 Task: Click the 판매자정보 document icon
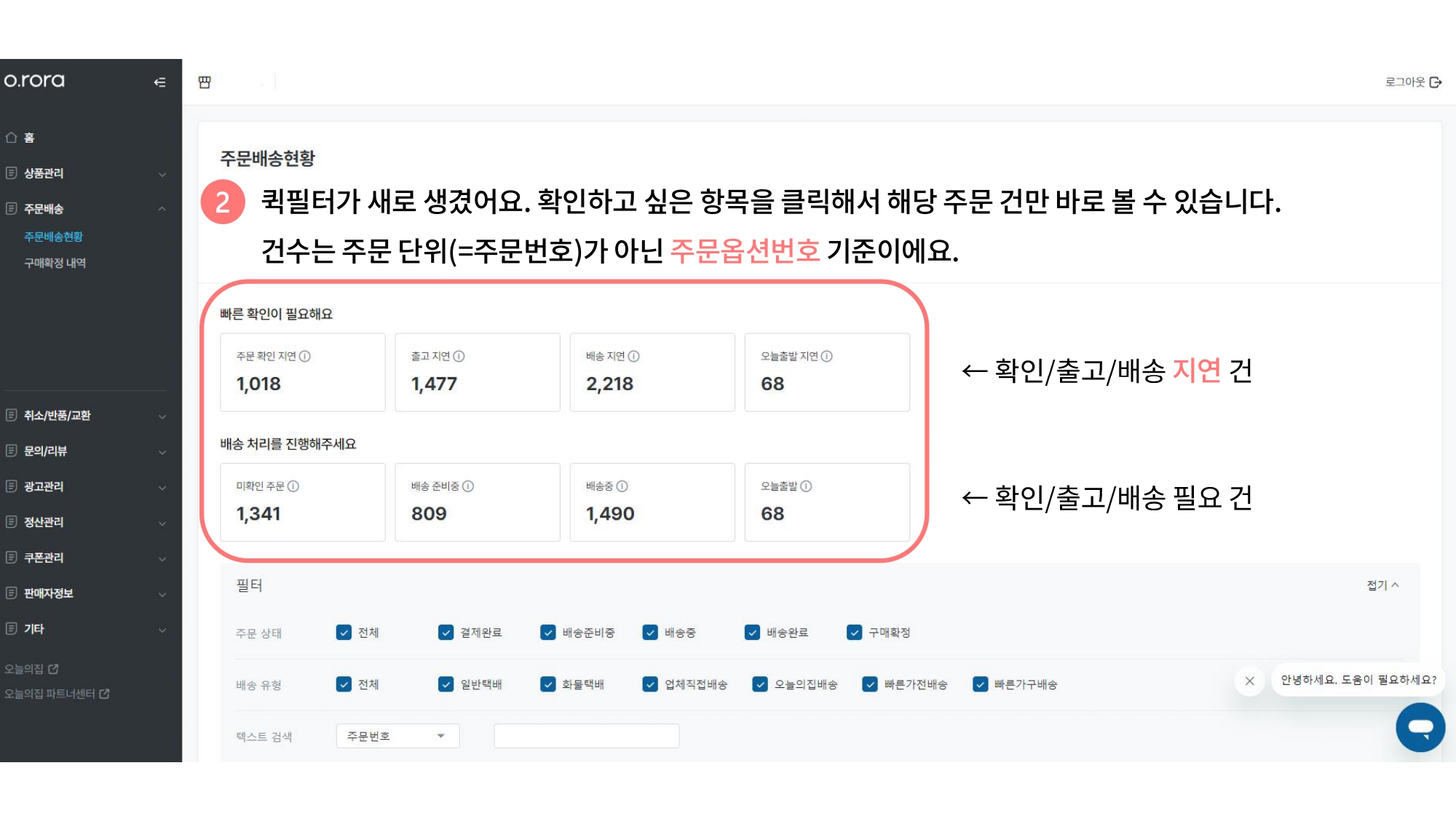tap(11, 593)
